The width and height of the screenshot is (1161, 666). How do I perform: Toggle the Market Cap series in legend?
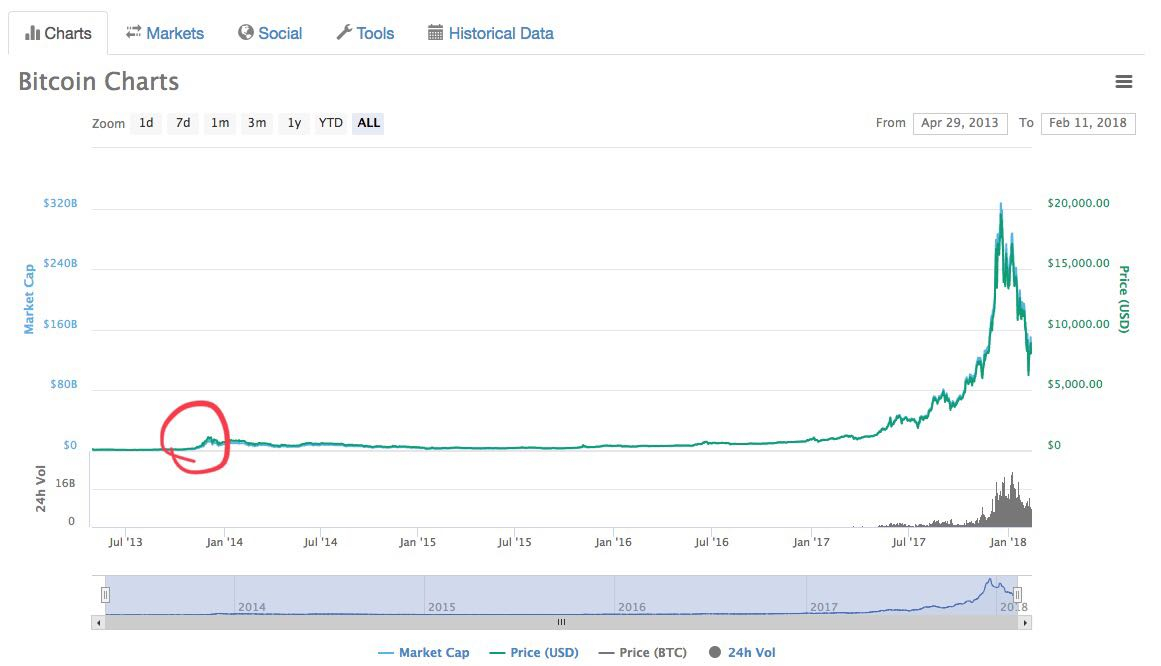(x=424, y=653)
